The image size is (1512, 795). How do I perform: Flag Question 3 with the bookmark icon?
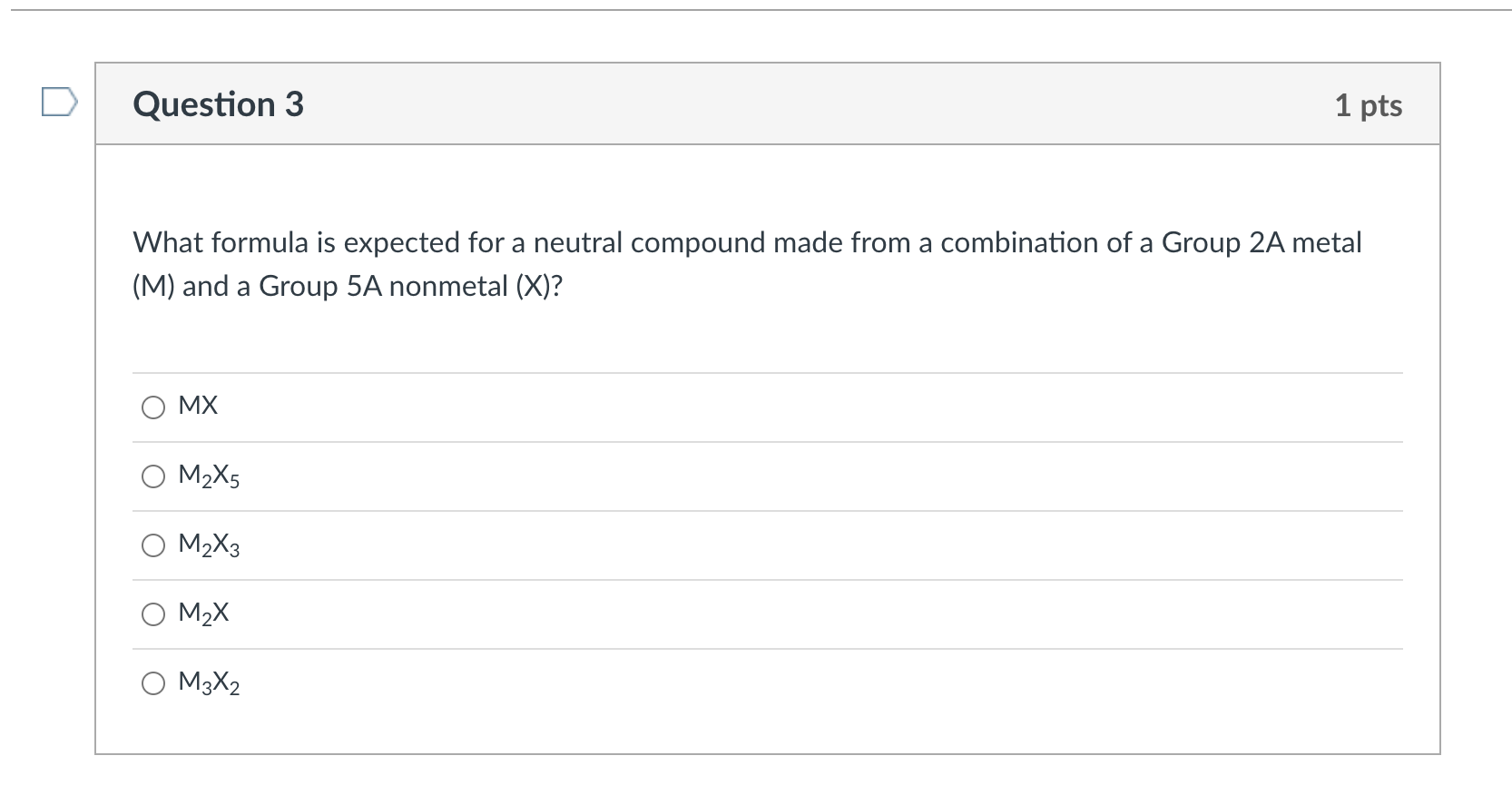(54, 103)
